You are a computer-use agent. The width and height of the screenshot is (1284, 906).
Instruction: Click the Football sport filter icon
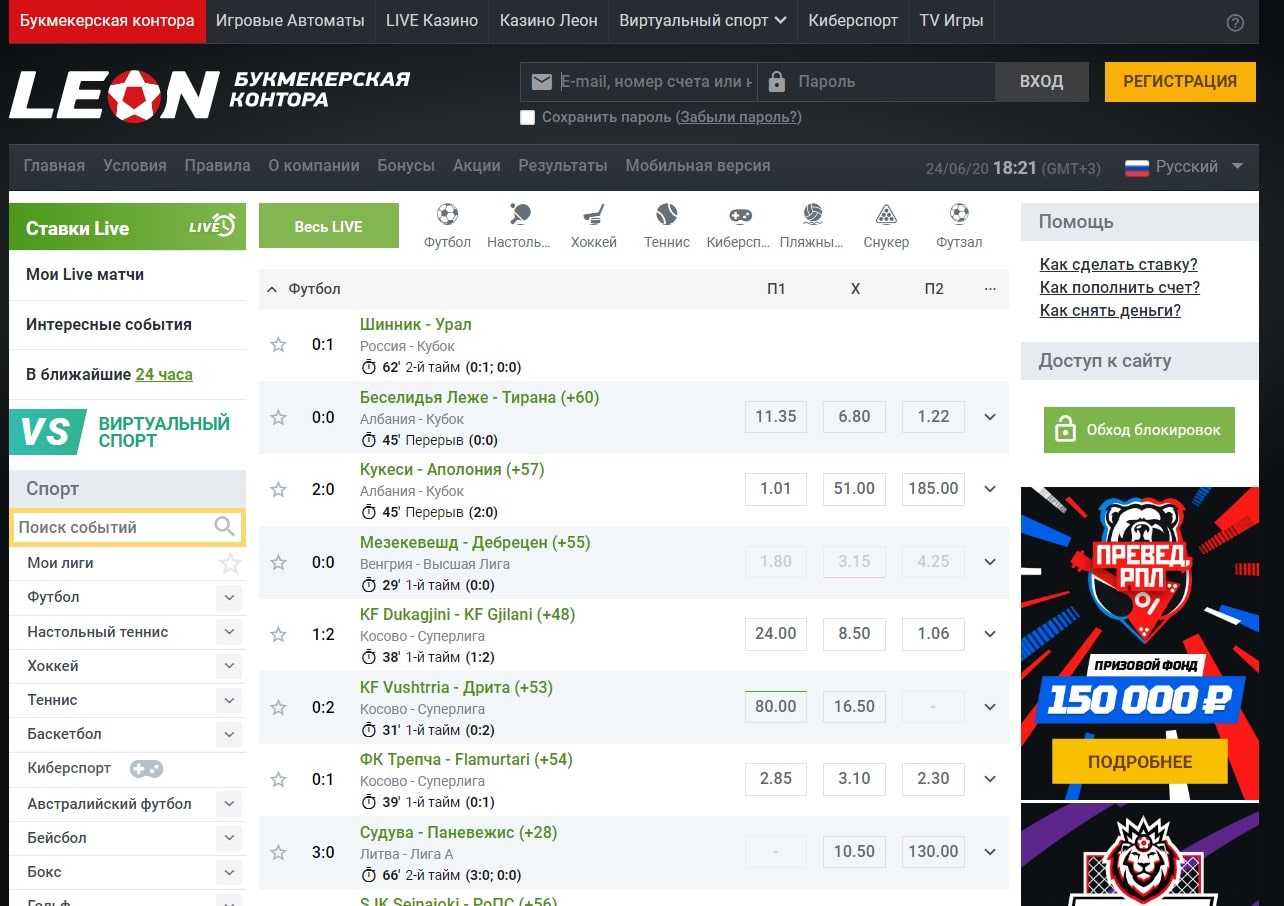[x=447, y=215]
